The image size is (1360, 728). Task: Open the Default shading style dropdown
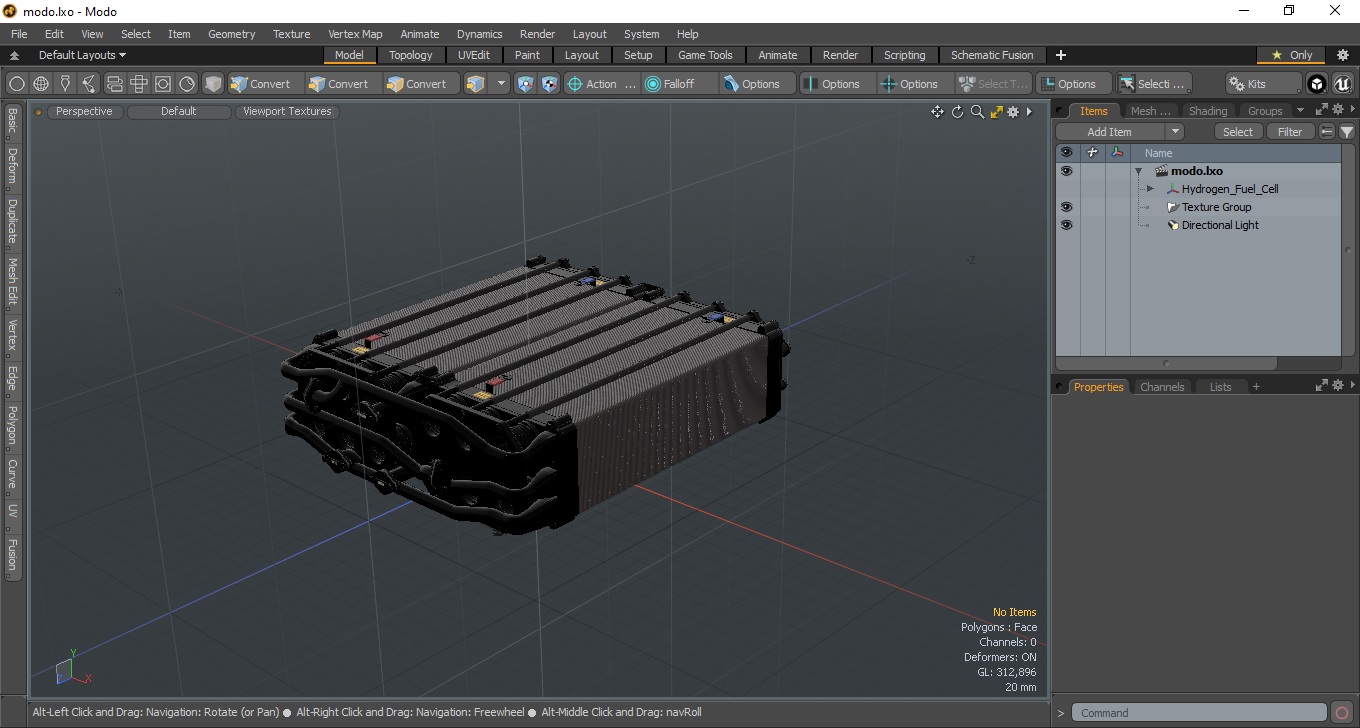pos(179,112)
